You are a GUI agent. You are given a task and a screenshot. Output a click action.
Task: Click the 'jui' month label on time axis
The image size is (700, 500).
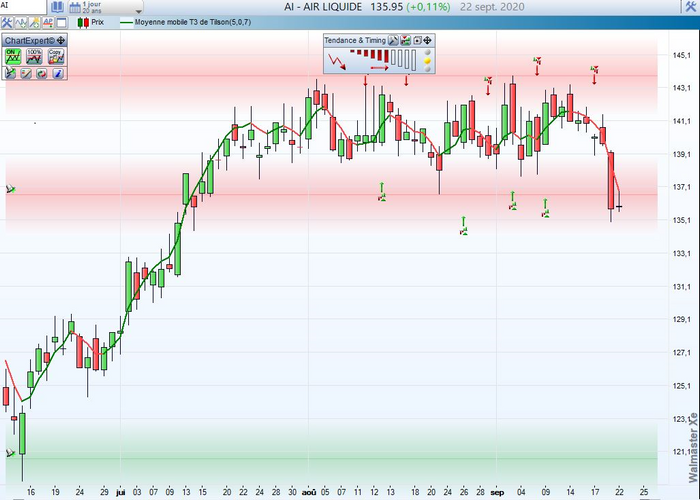pos(121,492)
